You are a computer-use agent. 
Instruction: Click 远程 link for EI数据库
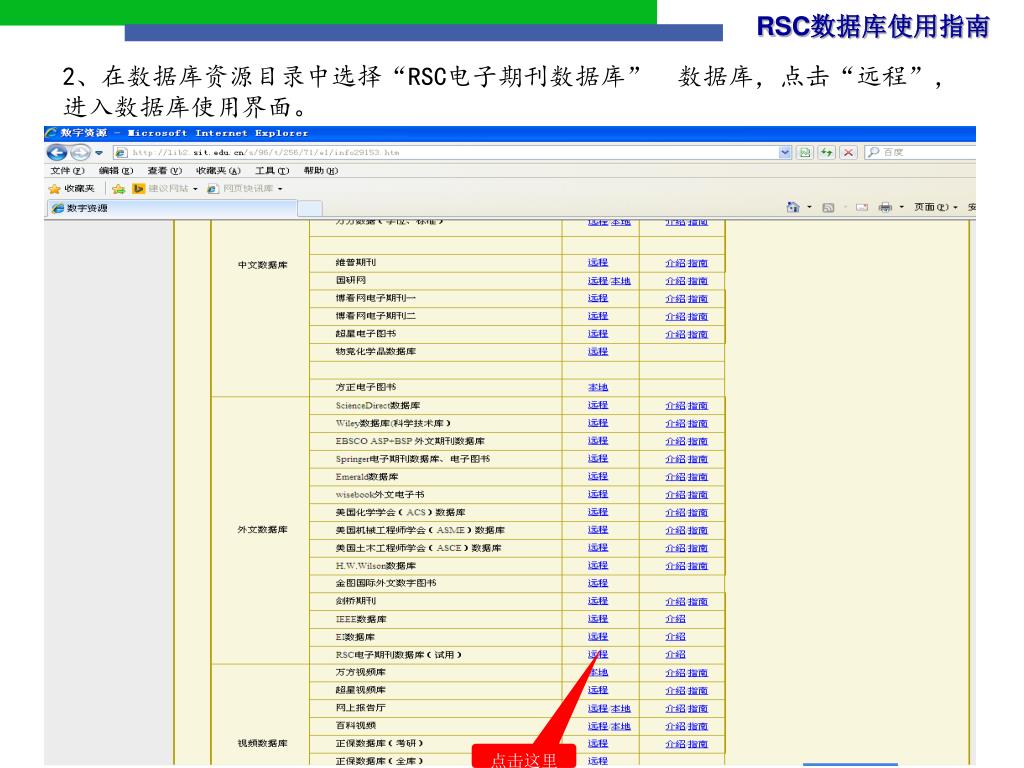pos(598,637)
